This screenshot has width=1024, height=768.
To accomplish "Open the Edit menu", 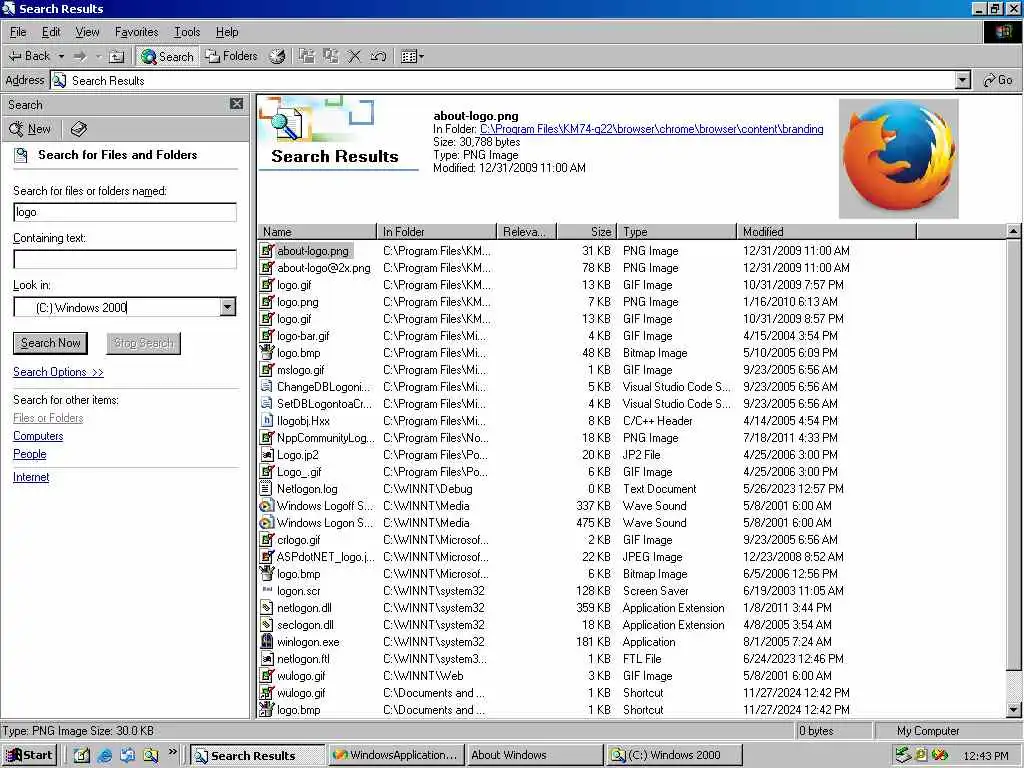I will [51, 32].
